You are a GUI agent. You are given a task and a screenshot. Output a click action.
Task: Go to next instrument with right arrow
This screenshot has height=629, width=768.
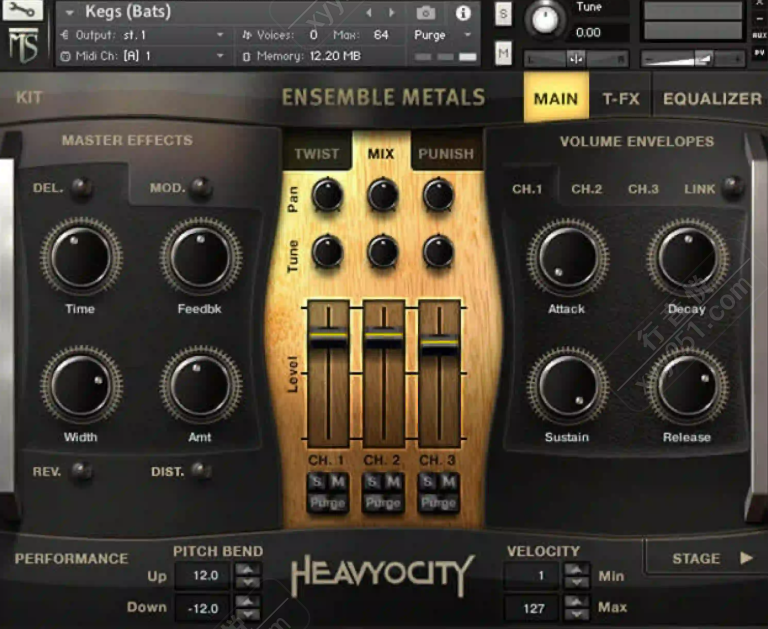[392, 13]
